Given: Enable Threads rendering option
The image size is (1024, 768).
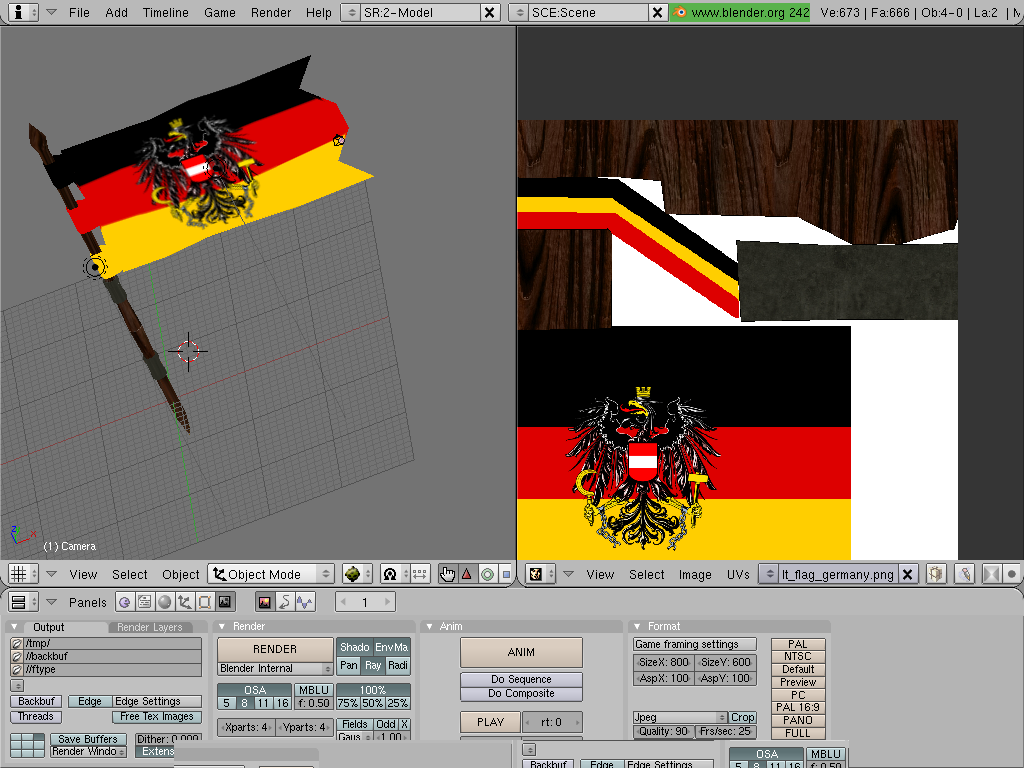Looking at the screenshot, I should tap(36, 716).
